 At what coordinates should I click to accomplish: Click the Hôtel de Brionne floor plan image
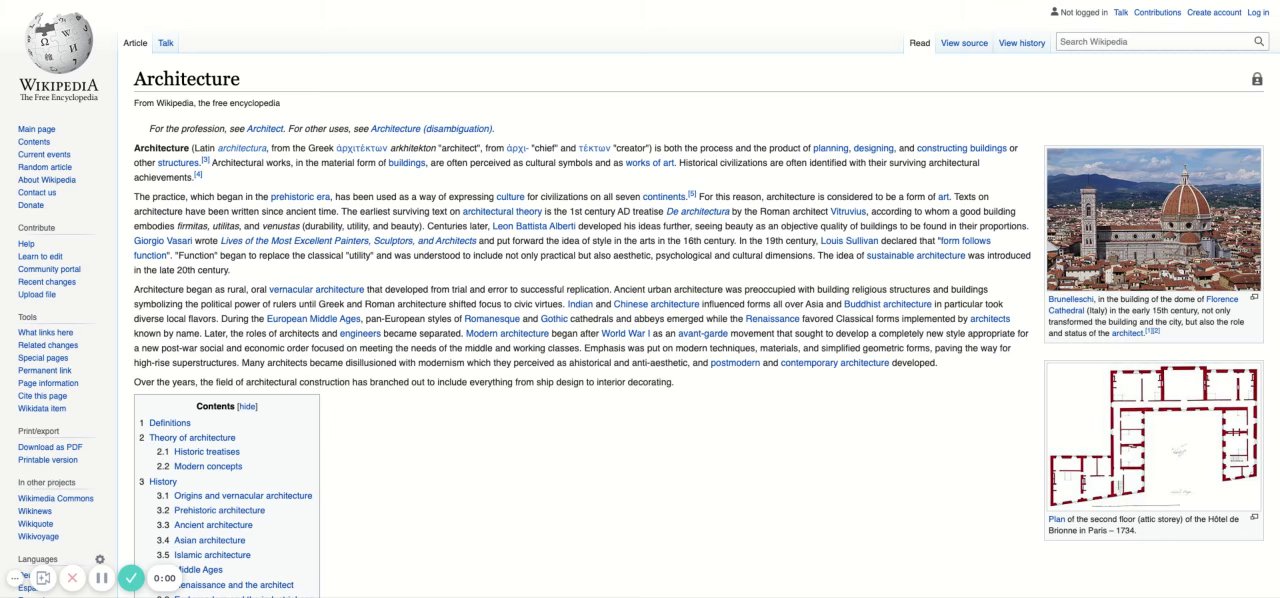[1154, 438]
